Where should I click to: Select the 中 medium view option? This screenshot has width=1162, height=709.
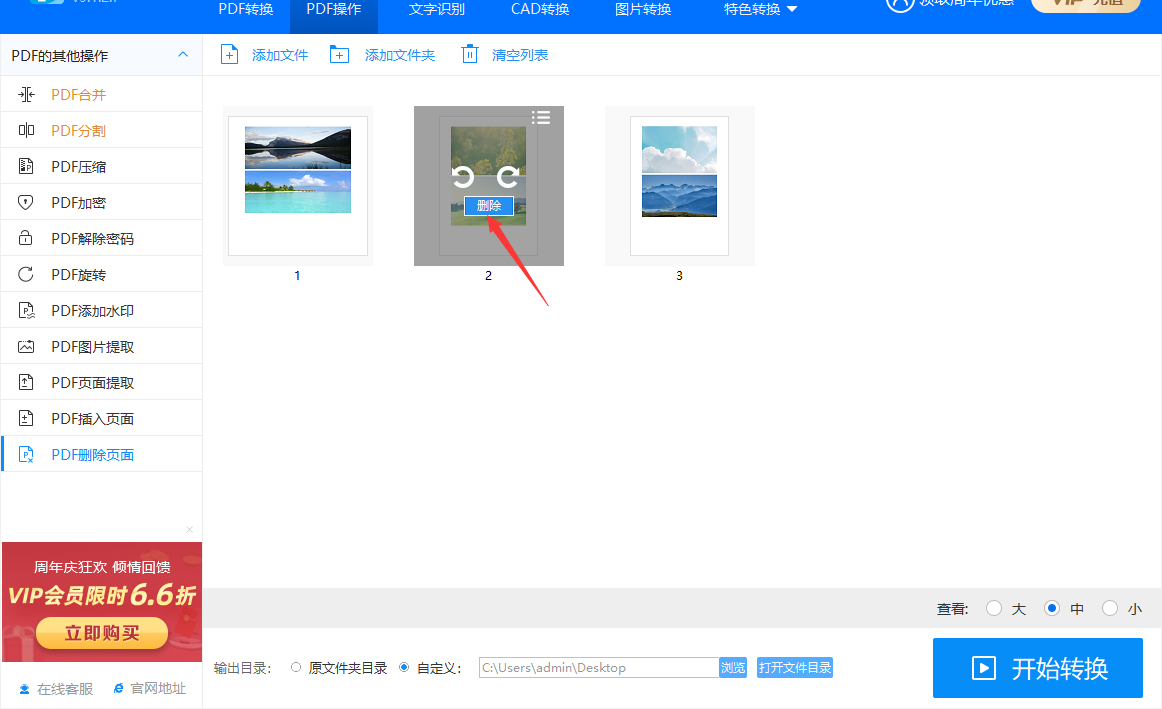tap(1052, 608)
